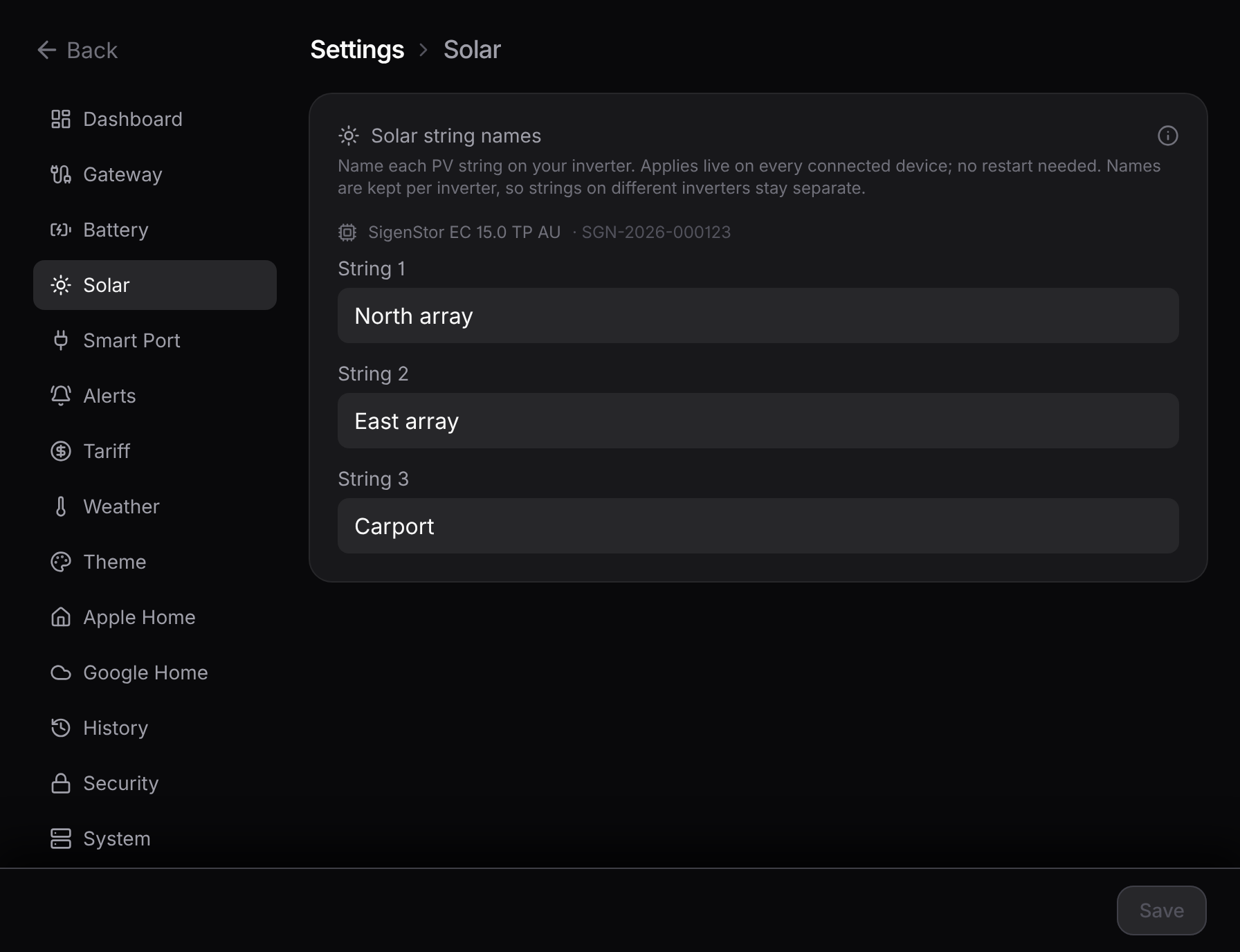This screenshot has width=1240, height=952.
Task: Click the SigenStor EC 15.0 TP AU label
Action: coord(464,232)
